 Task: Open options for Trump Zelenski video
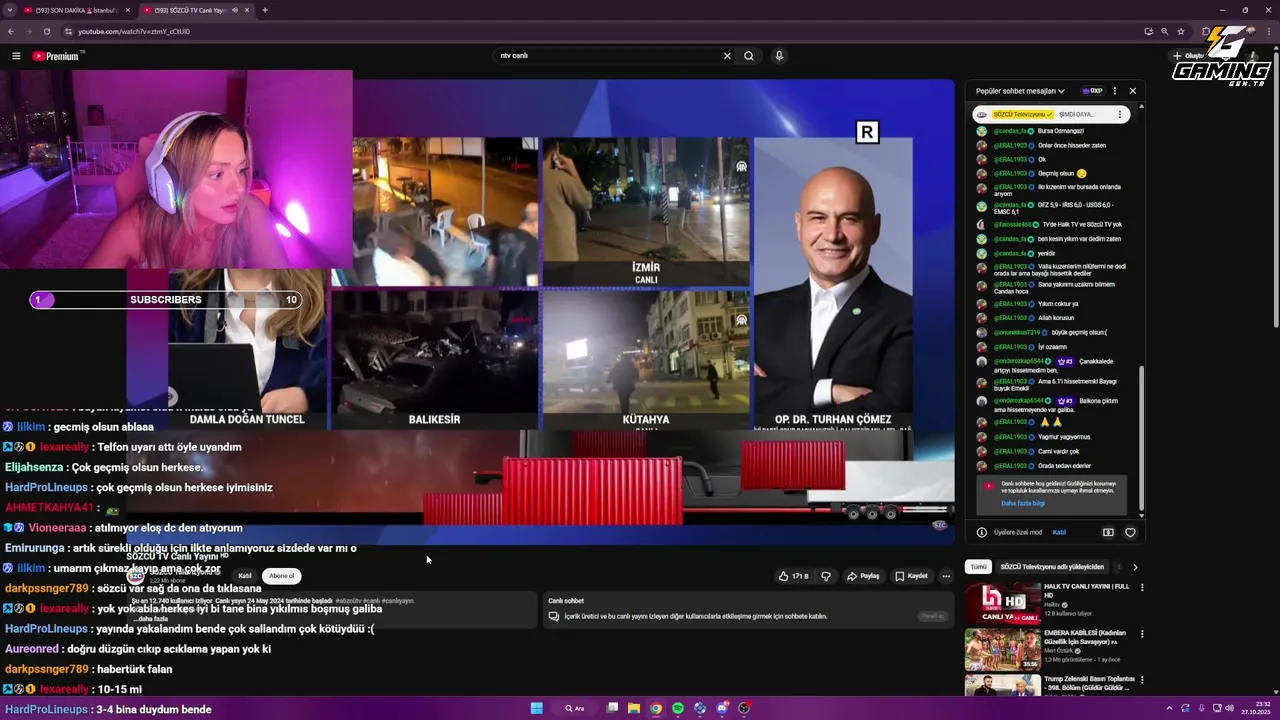(1142, 680)
